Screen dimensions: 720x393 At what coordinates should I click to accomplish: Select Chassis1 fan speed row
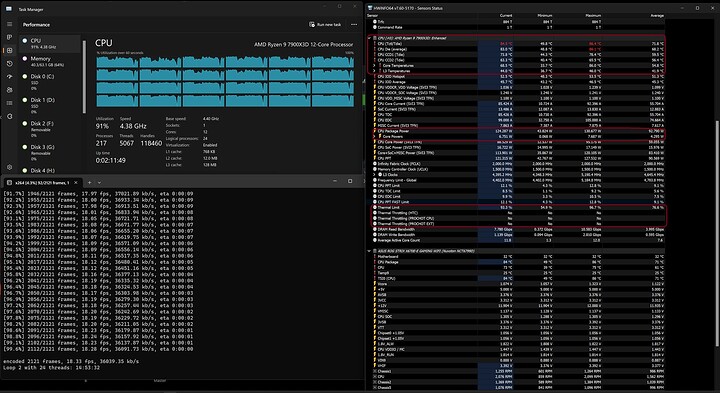[517, 371]
